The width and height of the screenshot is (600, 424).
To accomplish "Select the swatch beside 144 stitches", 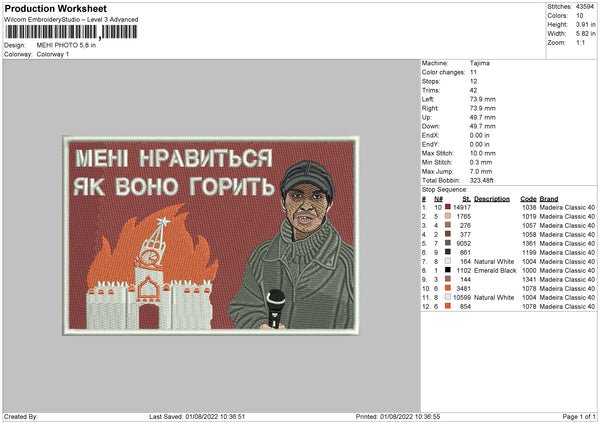I will click(448, 279).
